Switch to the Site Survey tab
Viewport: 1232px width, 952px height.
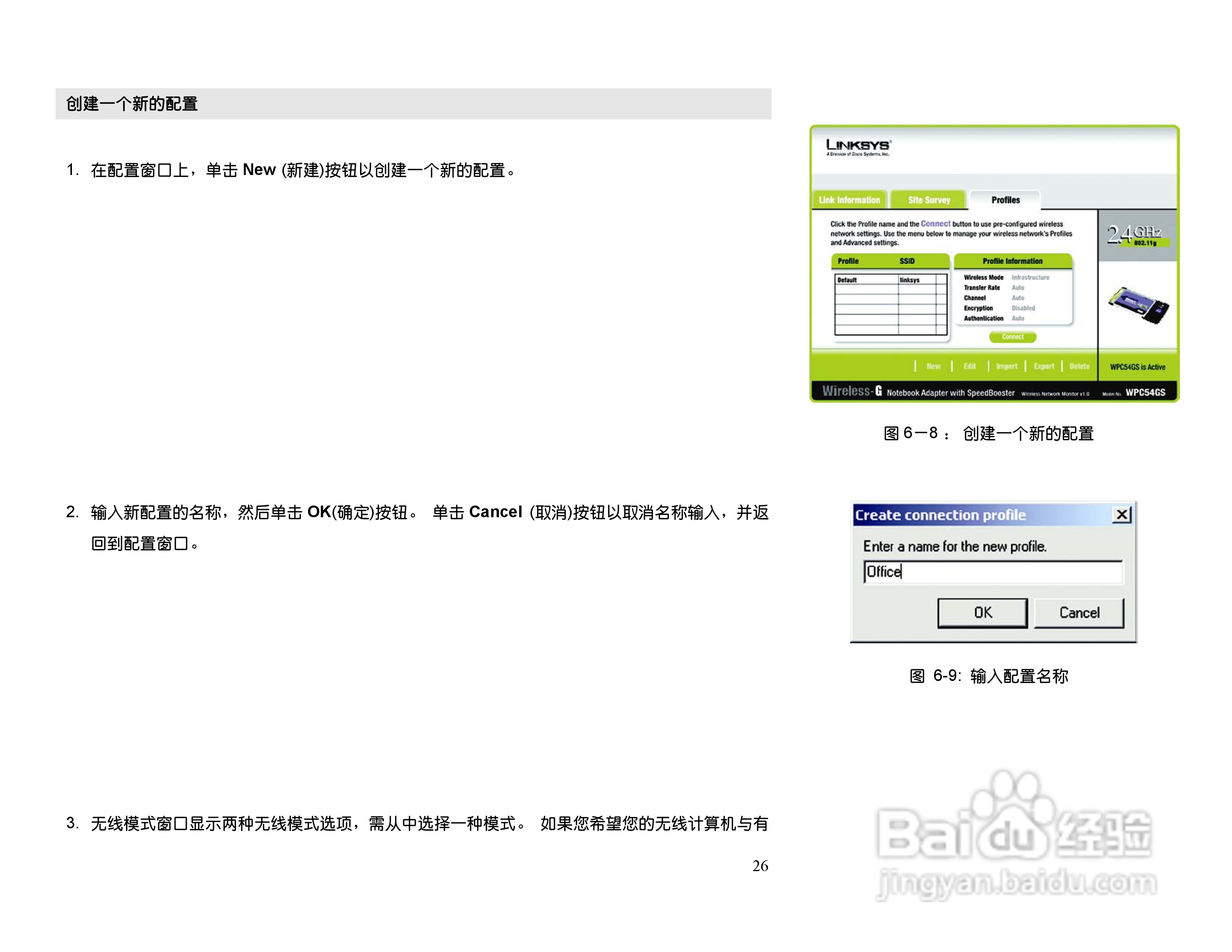(x=929, y=200)
